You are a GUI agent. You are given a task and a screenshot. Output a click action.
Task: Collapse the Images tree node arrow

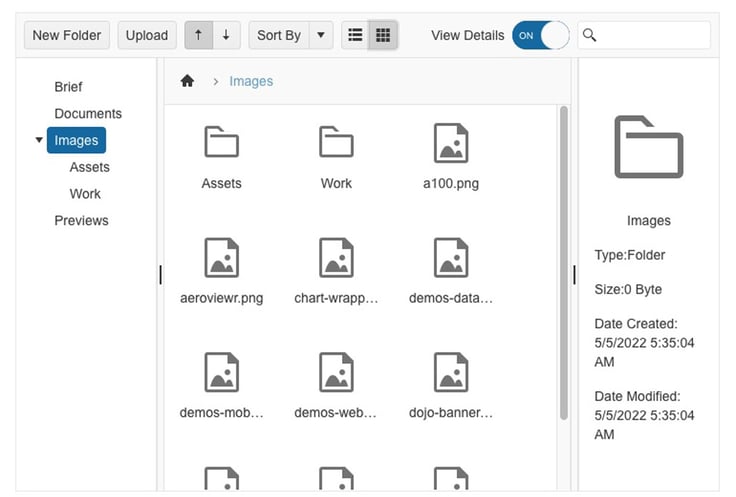[39, 140]
